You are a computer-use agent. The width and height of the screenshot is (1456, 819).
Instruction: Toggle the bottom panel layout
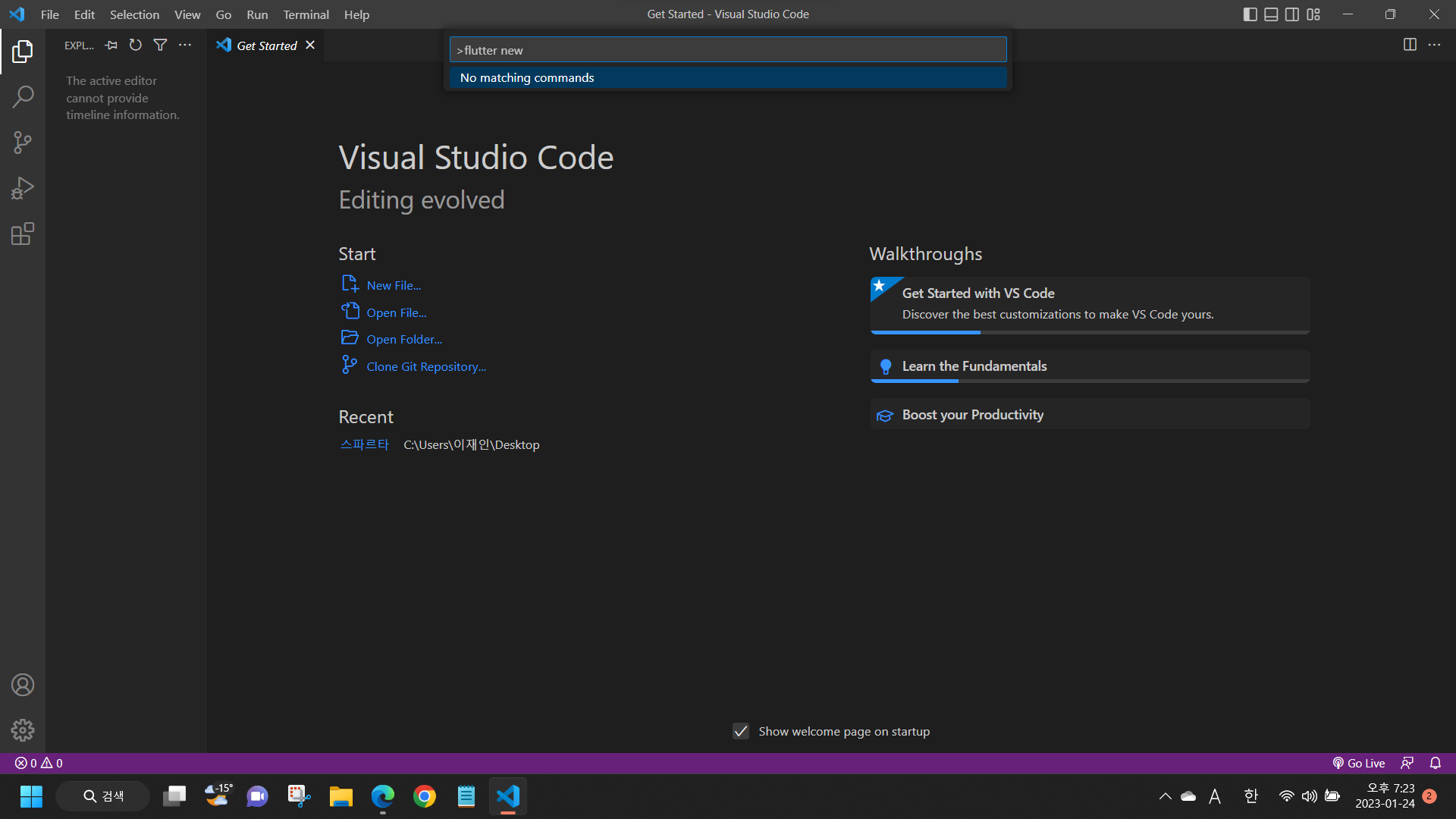click(1272, 14)
